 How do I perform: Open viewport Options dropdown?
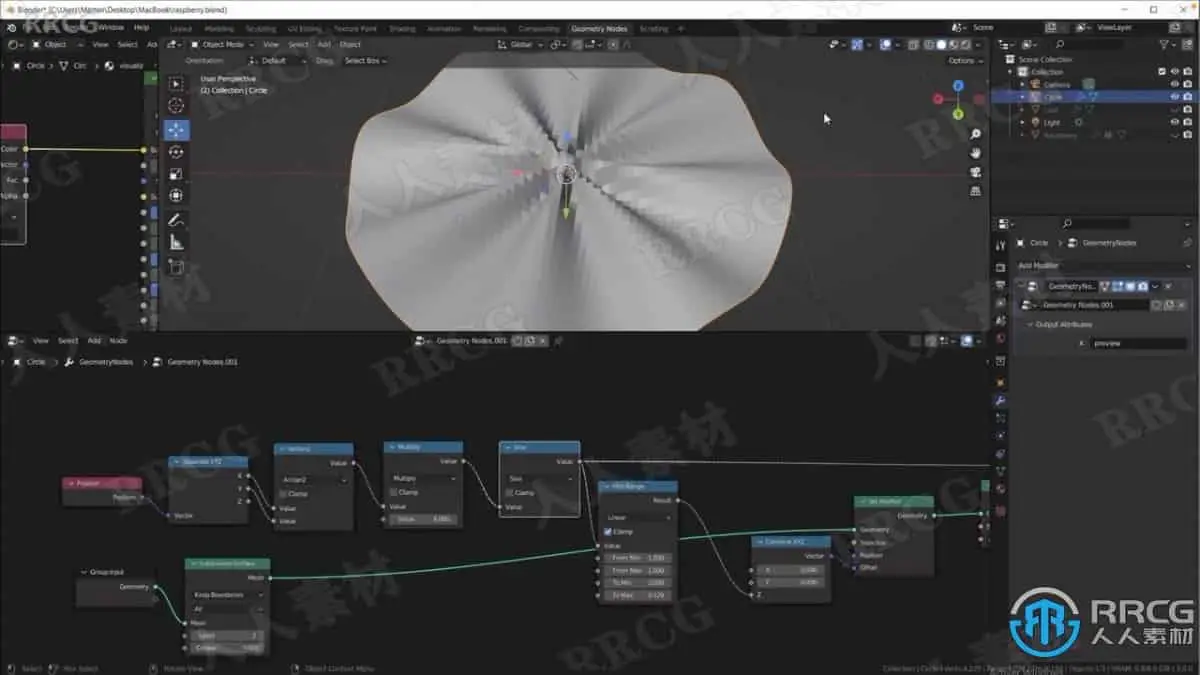(964, 61)
